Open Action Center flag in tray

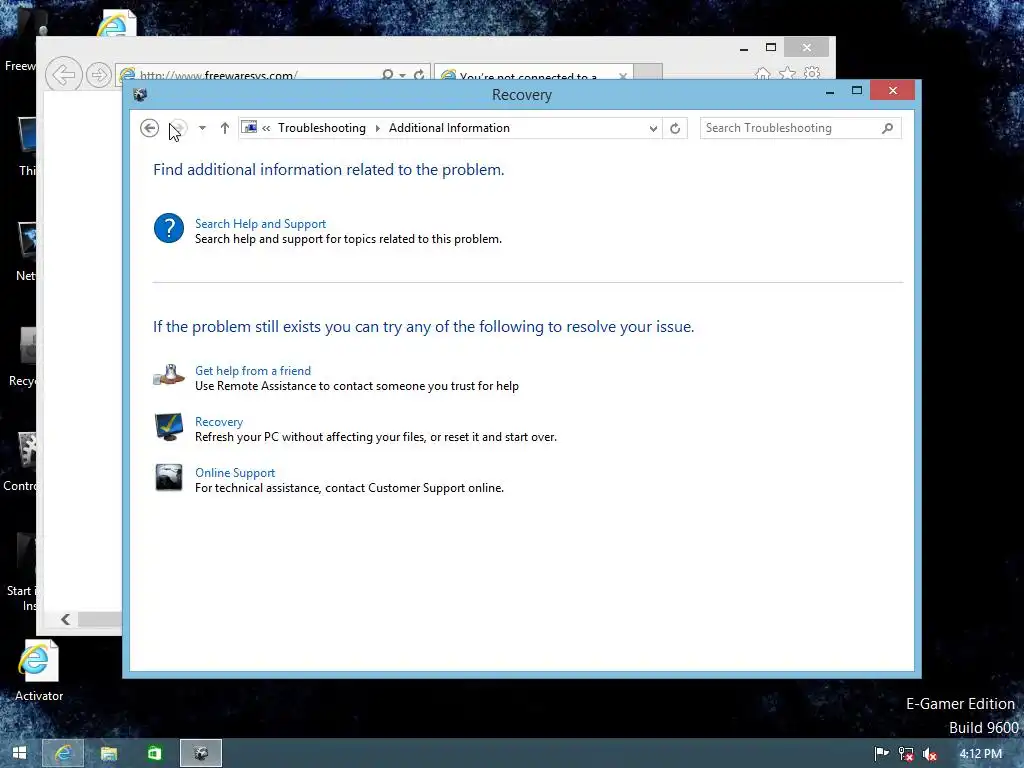(x=882, y=754)
